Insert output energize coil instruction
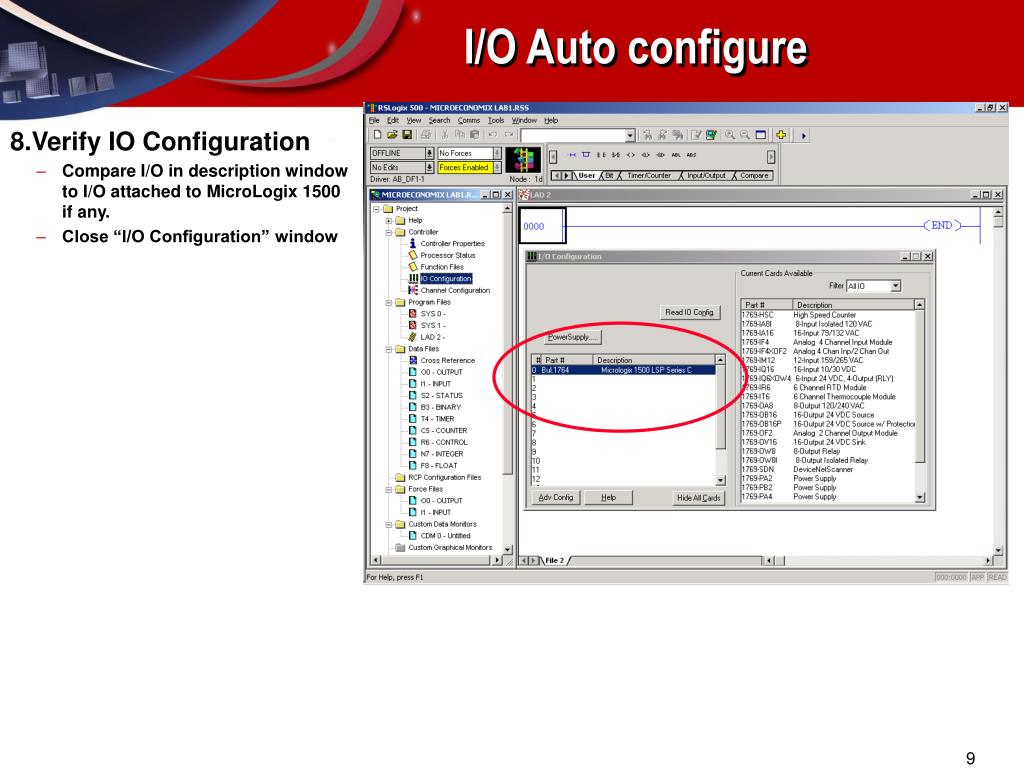The image size is (1024, 768). click(631, 155)
